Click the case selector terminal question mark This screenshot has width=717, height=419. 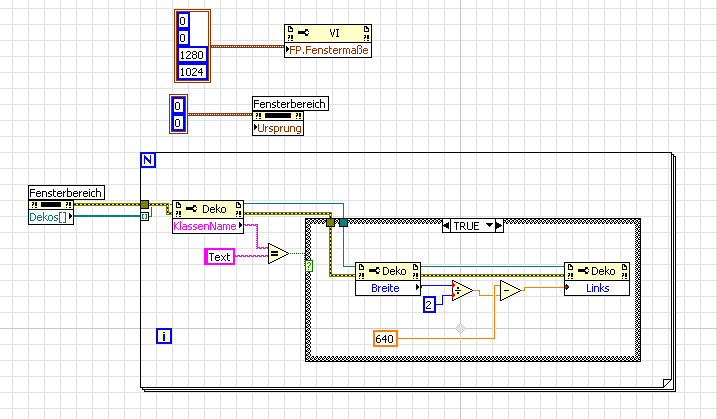(x=309, y=266)
